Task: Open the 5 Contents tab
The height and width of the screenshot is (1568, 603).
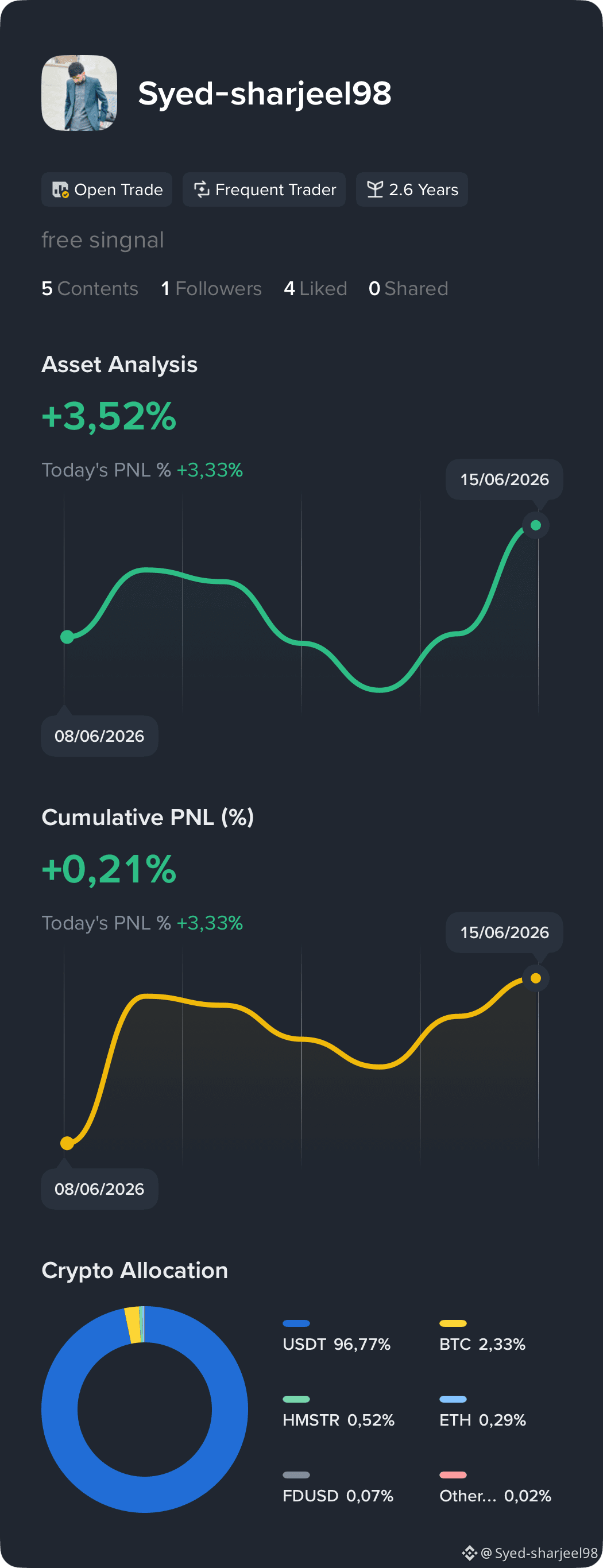Action: (x=90, y=289)
